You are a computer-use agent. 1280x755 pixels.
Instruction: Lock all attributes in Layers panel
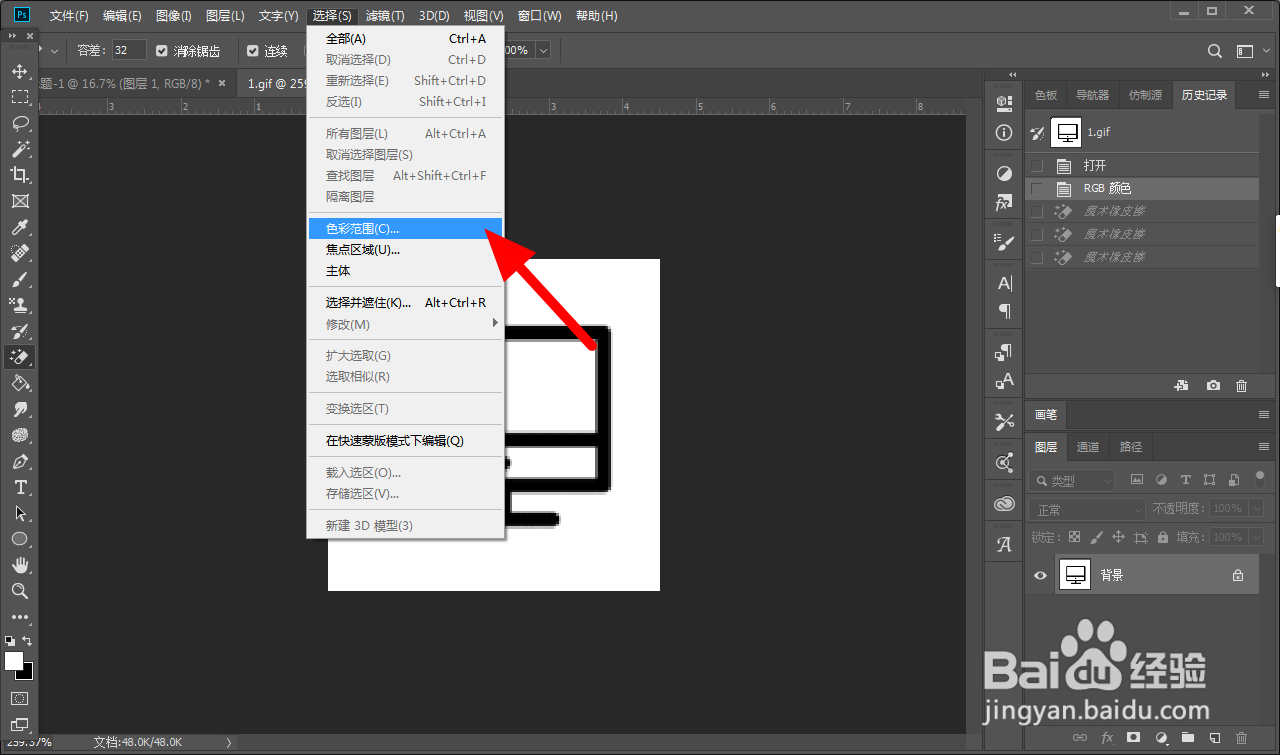pos(1164,537)
